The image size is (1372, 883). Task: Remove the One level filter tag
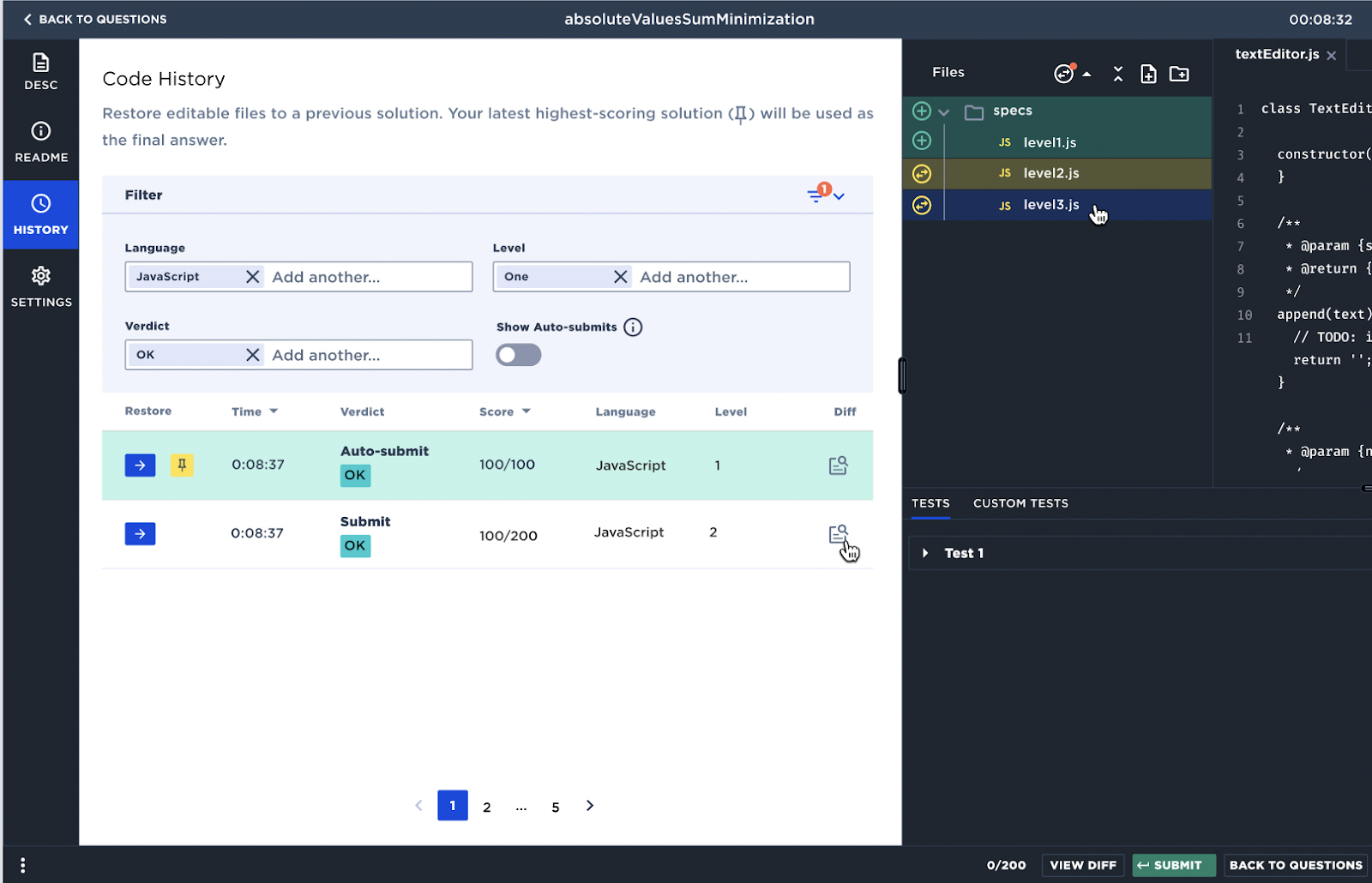[621, 277]
